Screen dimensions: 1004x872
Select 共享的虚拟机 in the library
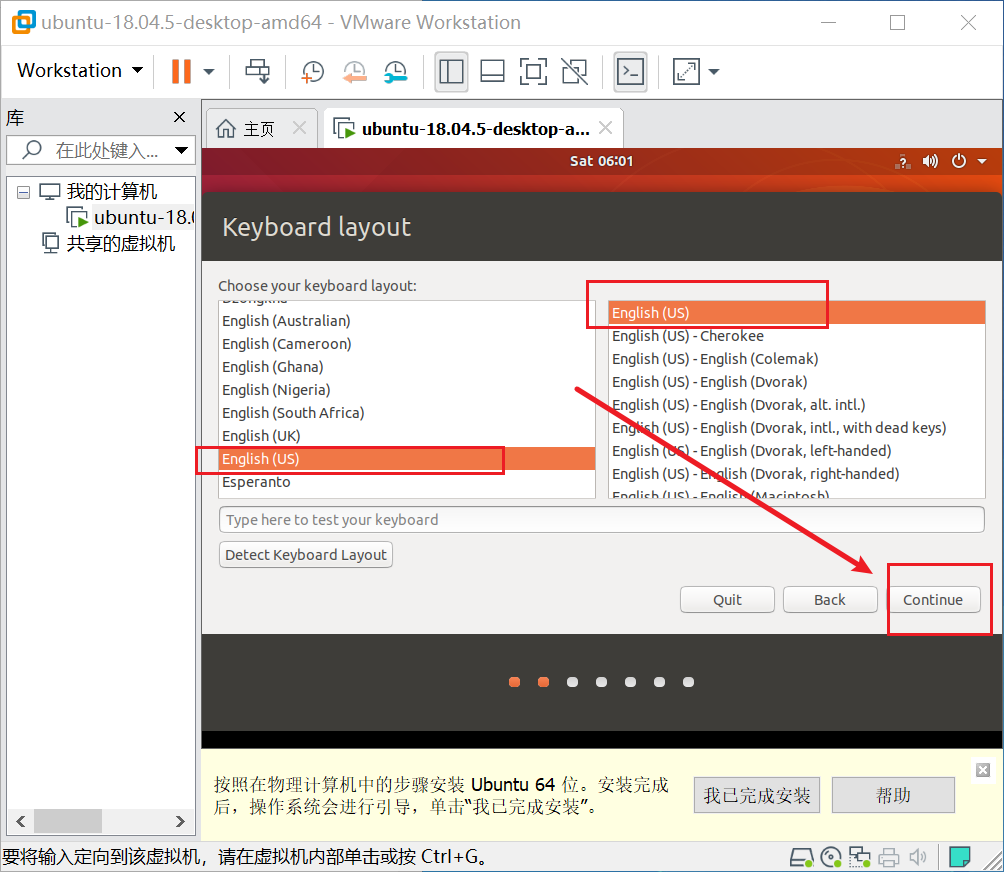120,244
